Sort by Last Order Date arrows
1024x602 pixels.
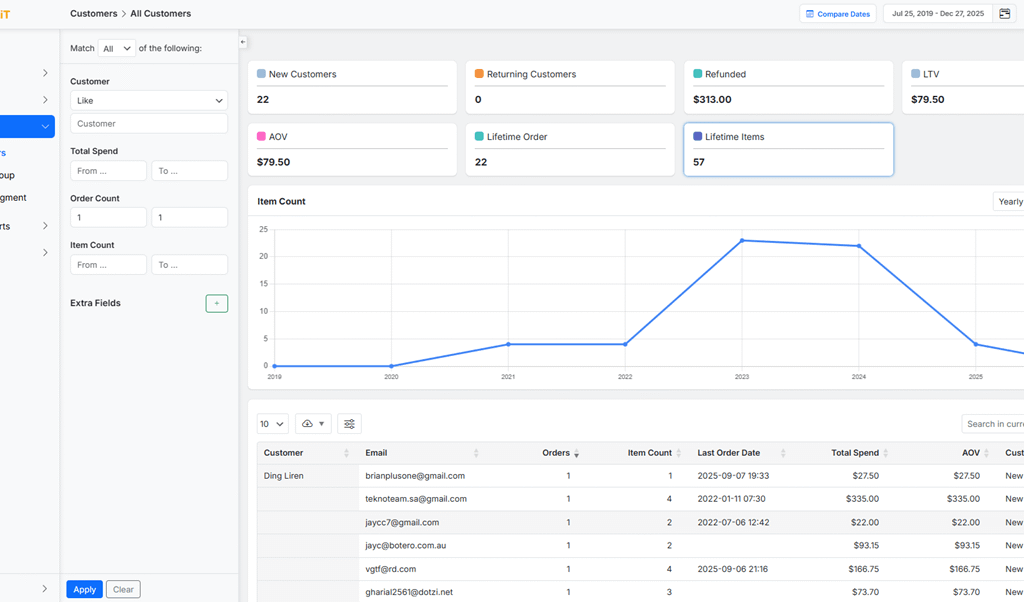783,453
